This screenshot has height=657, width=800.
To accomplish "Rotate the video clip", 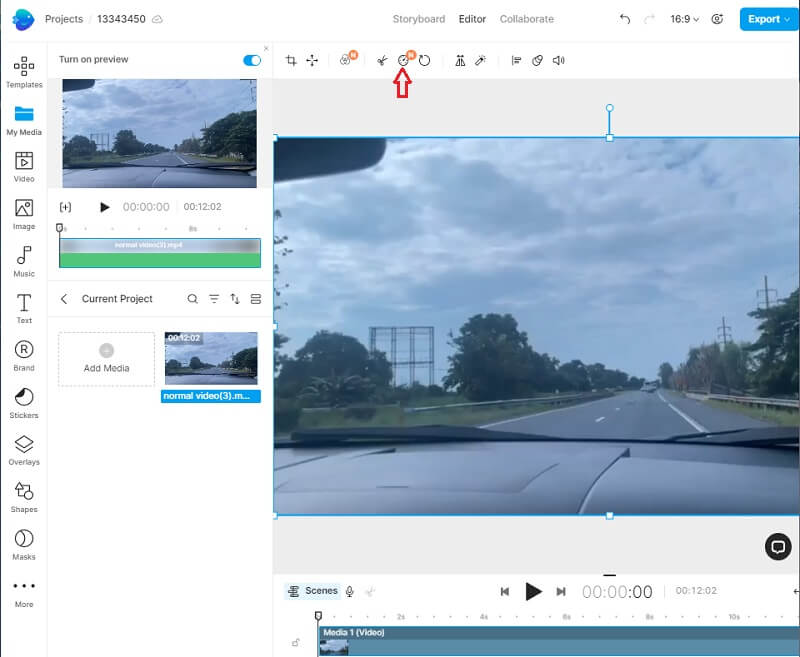I will tap(424, 60).
